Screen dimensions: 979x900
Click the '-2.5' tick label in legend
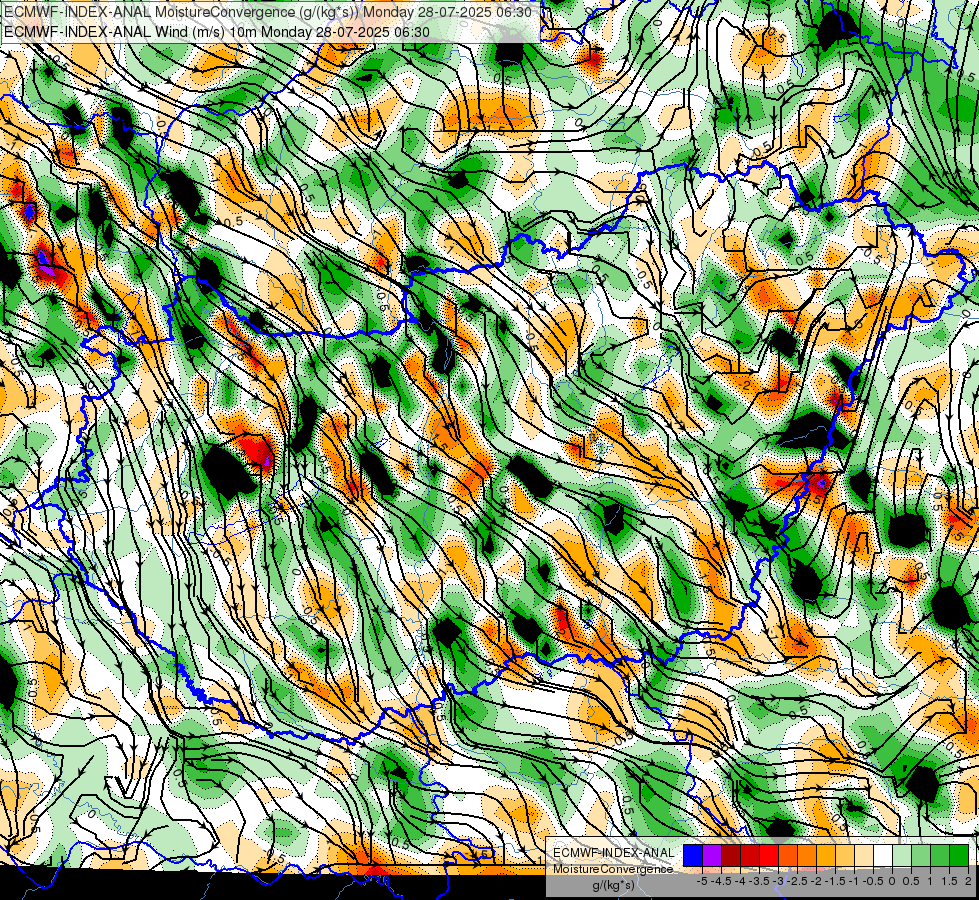(797, 881)
